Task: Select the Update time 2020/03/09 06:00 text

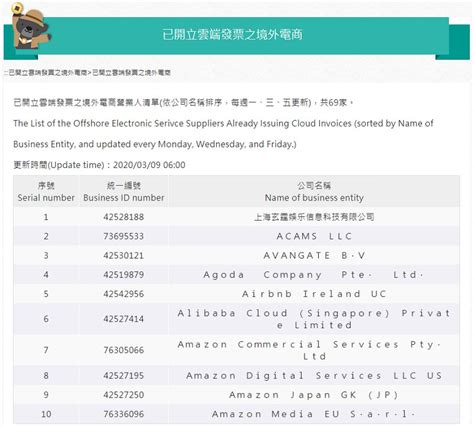Action: point(99,165)
